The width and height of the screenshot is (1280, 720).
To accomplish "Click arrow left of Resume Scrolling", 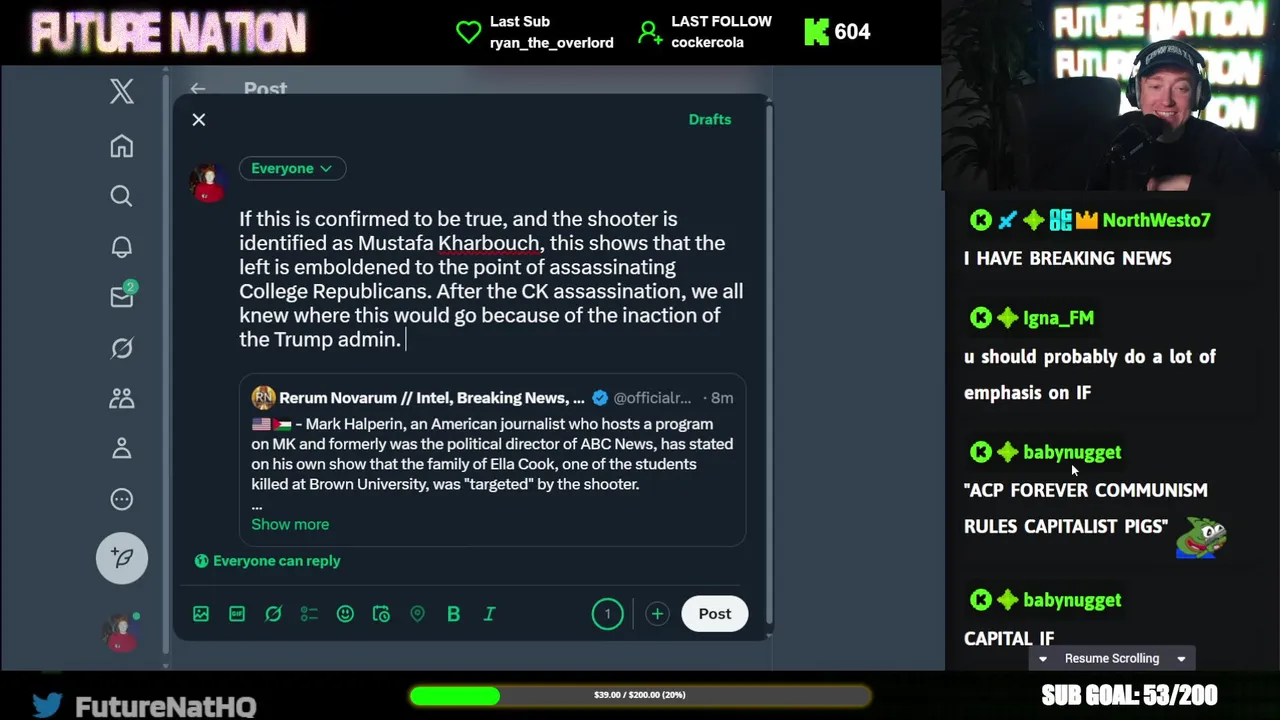I will pyautogui.click(x=1043, y=659).
